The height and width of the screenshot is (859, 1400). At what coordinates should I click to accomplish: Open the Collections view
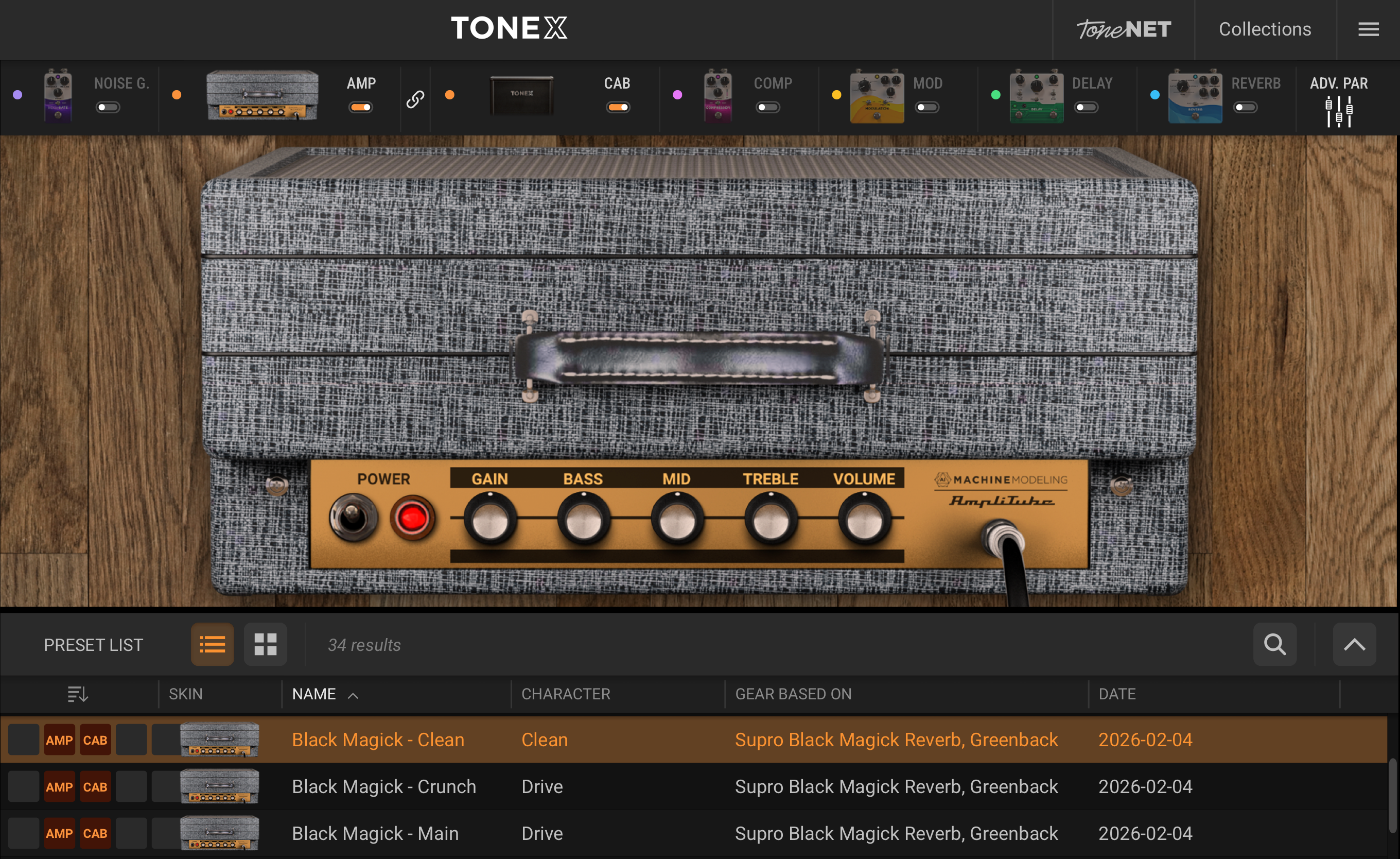click(x=1265, y=29)
